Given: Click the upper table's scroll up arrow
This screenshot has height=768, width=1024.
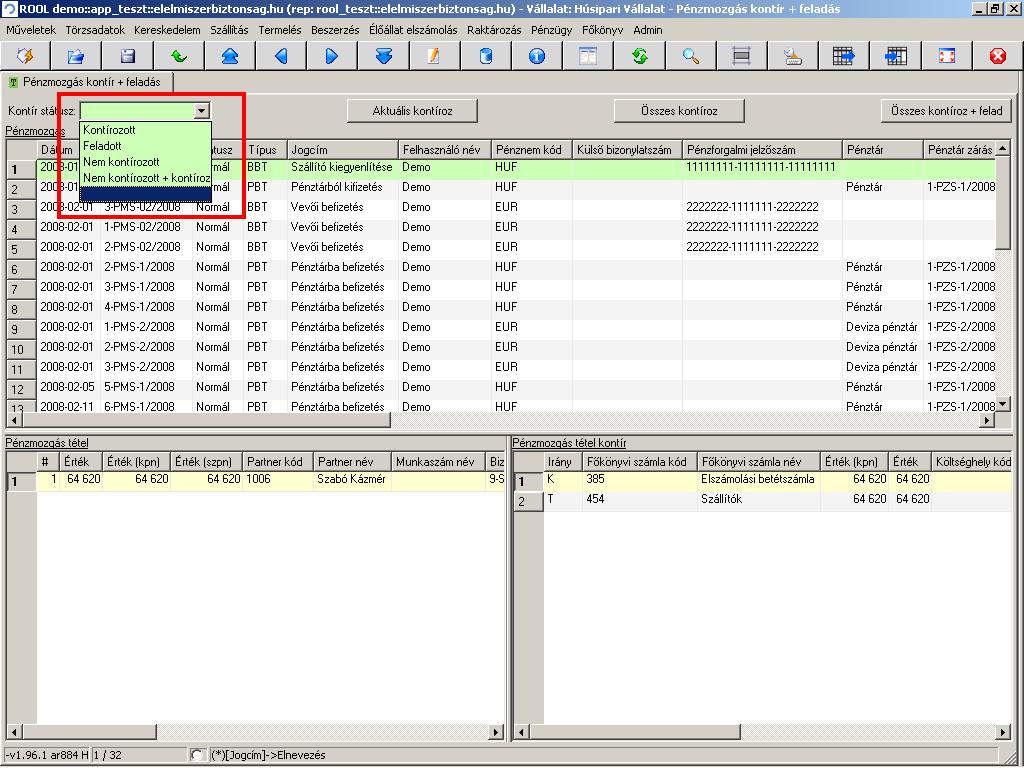Looking at the screenshot, I should pyautogui.click(x=1003, y=148).
